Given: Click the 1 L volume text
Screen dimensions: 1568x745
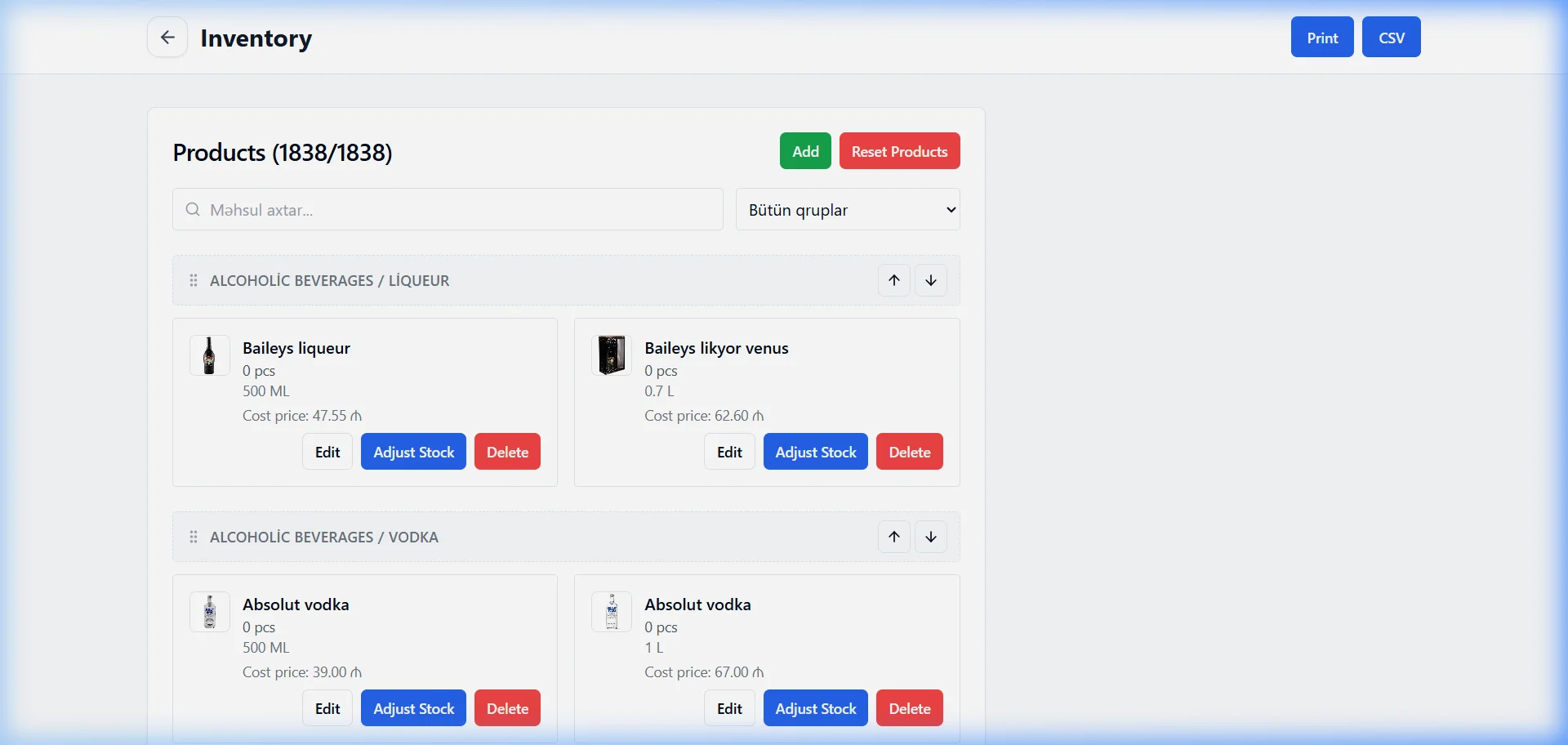Looking at the screenshot, I should (x=653, y=648).
